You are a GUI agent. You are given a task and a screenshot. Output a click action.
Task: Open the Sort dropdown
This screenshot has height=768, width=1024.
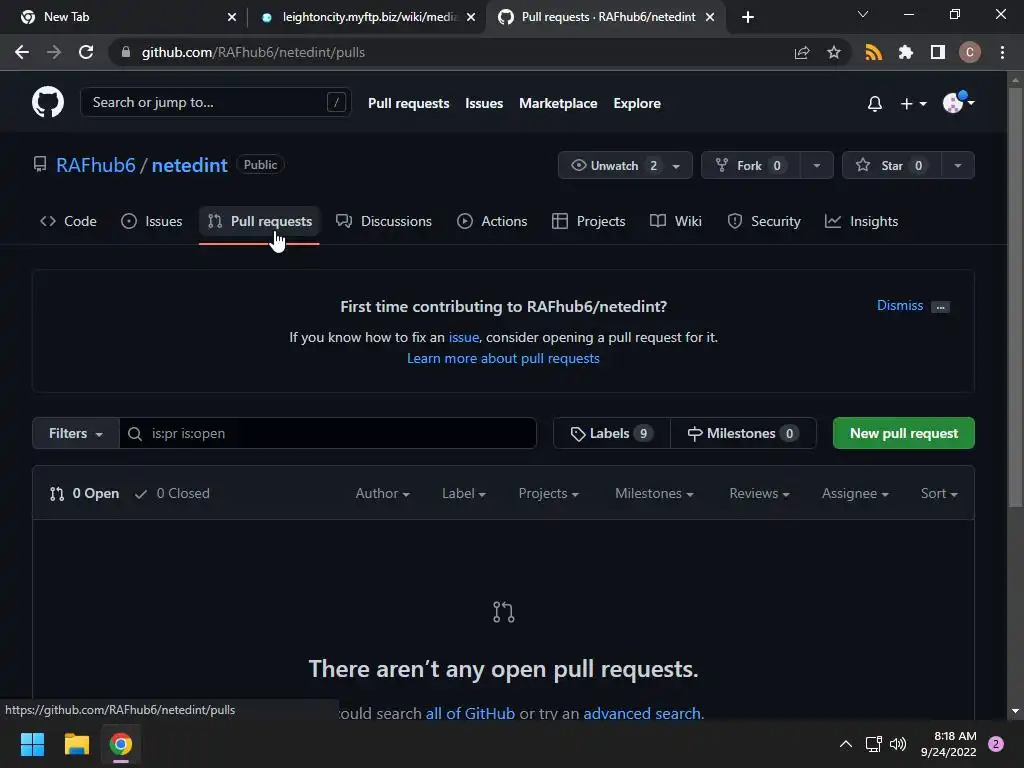[938, 494]
